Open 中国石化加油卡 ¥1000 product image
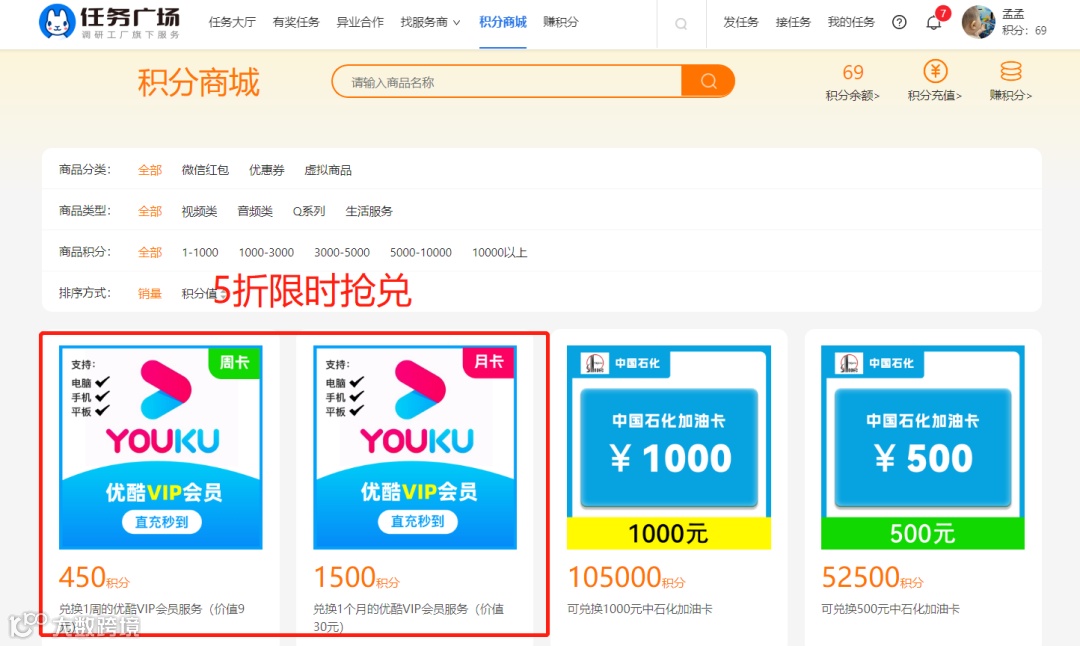The width and height of the screenshot is (1080, 646). pos(669,447)
